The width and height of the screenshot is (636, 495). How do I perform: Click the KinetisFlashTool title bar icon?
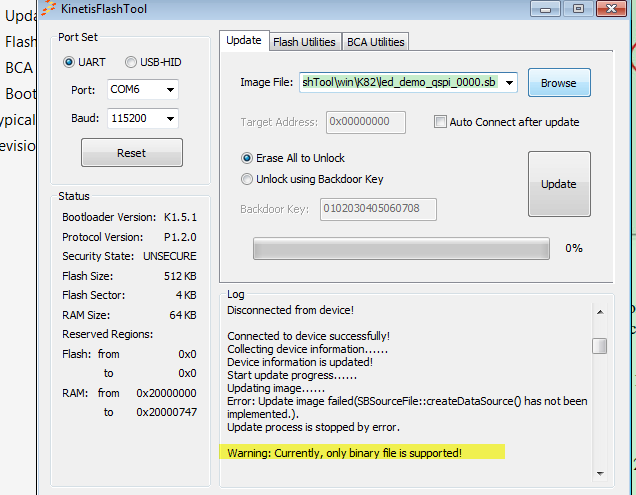[x=49, y=8]
